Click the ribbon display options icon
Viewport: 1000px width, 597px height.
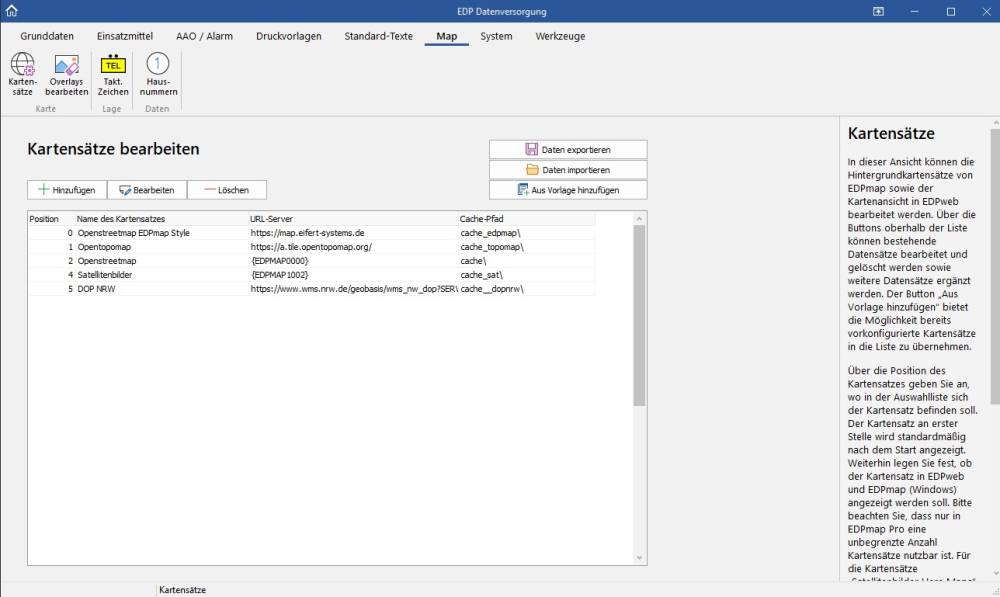coord(878,11)
